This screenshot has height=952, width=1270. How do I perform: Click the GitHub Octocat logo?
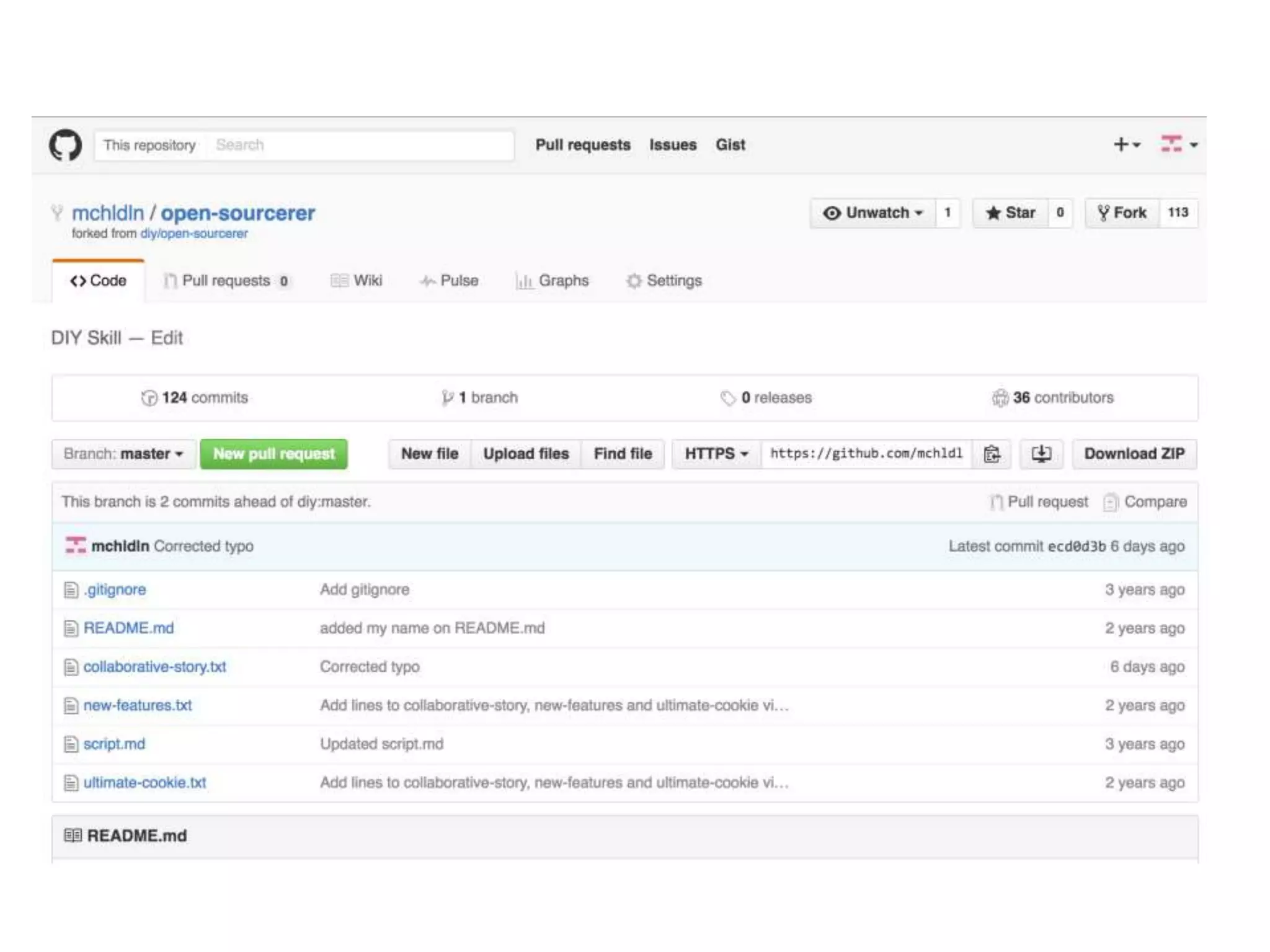pos(65,145)
